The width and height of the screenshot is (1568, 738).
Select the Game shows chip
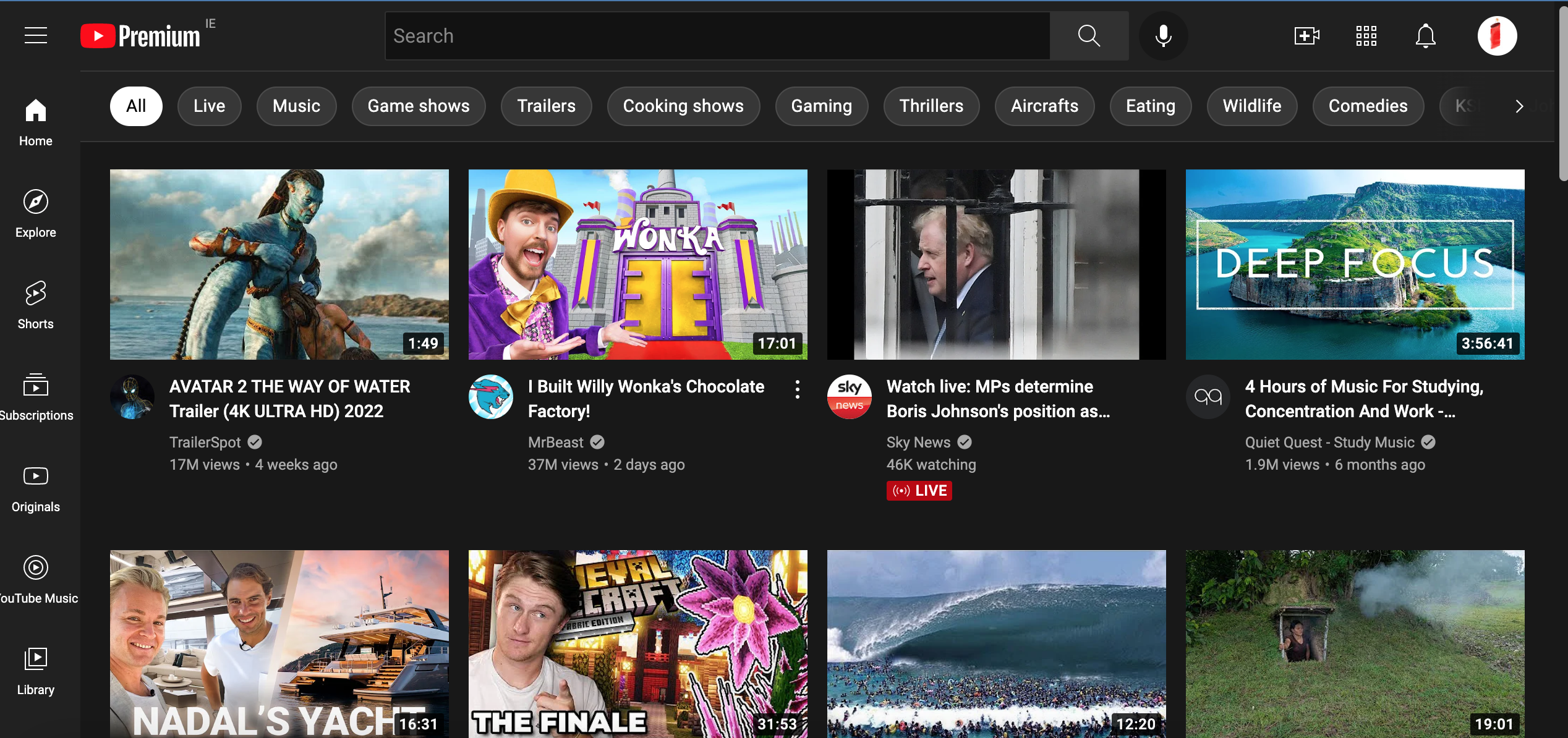click(419, 106)
